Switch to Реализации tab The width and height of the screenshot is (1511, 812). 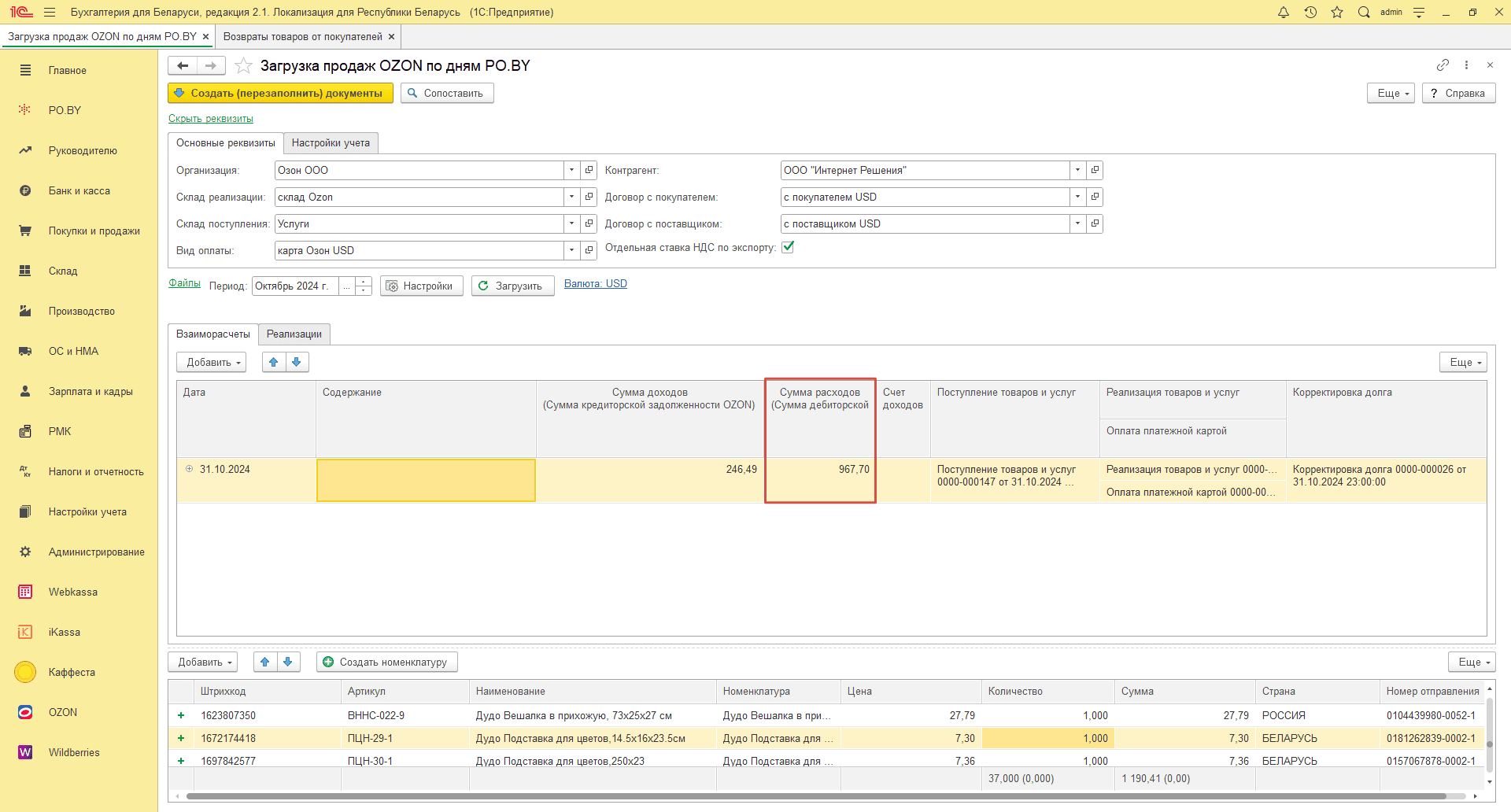point(294,334)
